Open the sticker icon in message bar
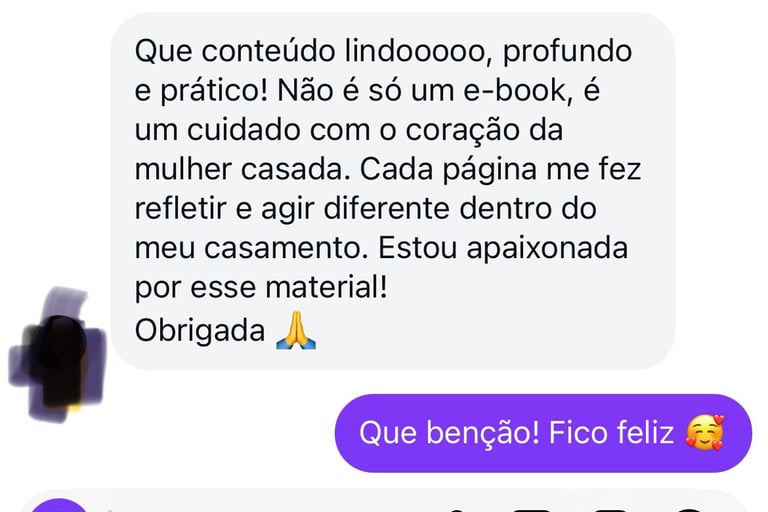 [x=611, y=510]
